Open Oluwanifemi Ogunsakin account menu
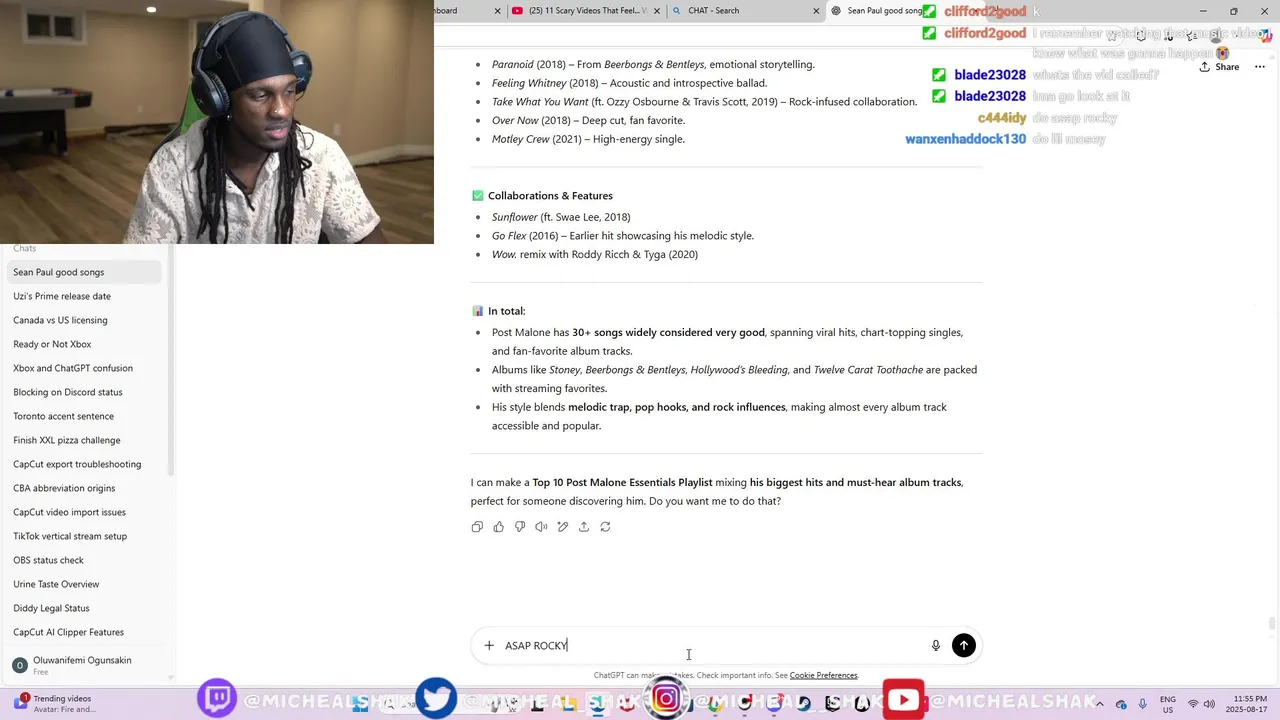The image size is (1280, 720). click(85, 665)
